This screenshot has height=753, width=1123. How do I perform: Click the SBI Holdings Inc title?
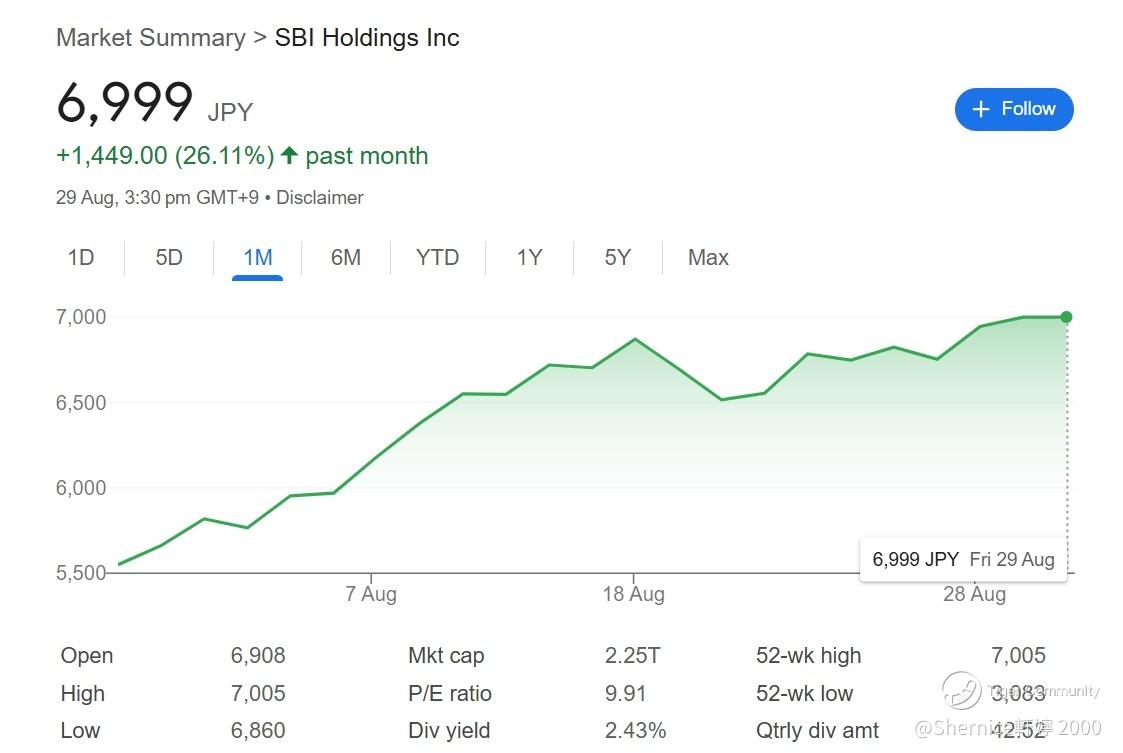point(367,38)
